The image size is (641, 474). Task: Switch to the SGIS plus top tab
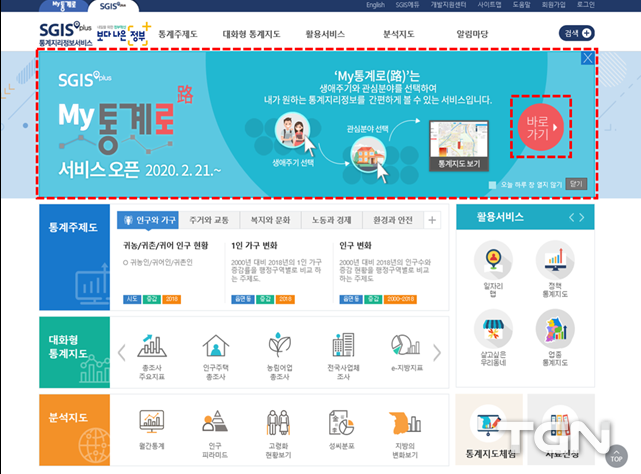pyautogui.click(x=113, y=6)
